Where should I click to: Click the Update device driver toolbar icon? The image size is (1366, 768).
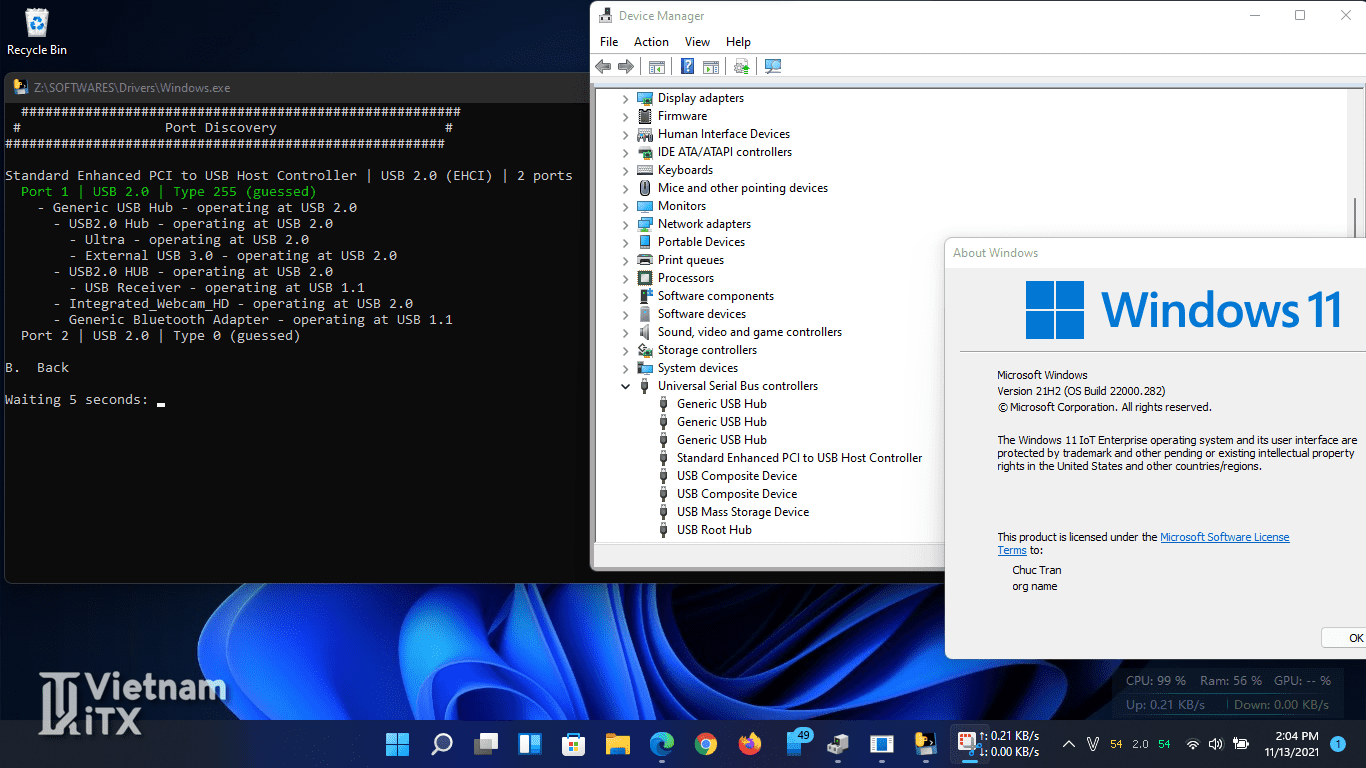(741, 66)
